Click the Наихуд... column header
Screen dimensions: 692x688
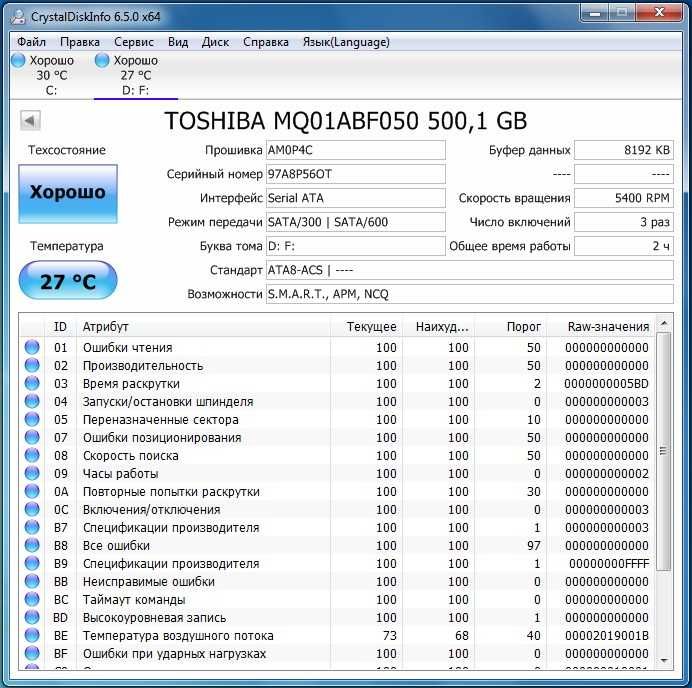point(438,327)
